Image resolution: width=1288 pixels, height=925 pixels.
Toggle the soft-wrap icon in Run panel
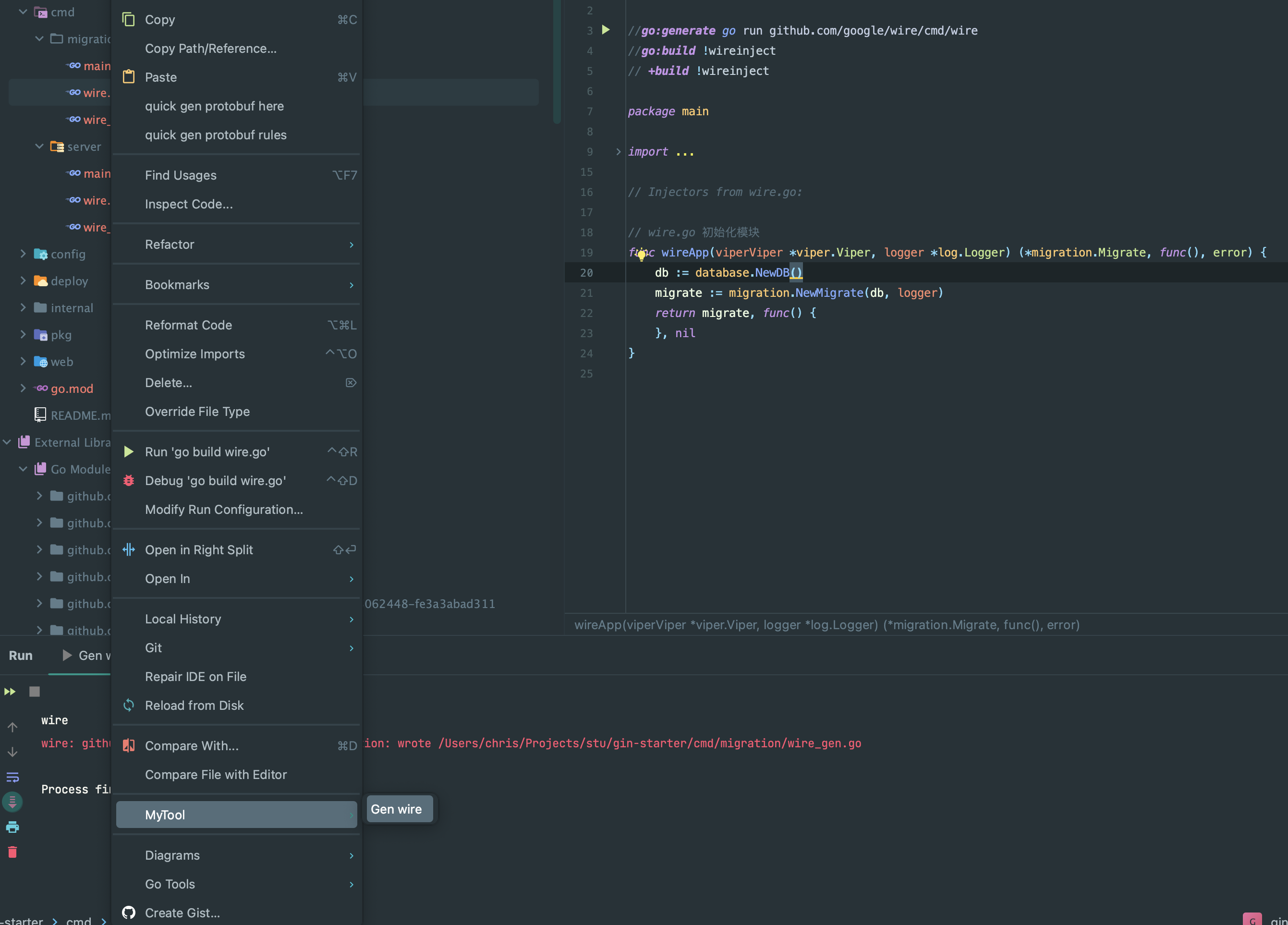(12, 777)
